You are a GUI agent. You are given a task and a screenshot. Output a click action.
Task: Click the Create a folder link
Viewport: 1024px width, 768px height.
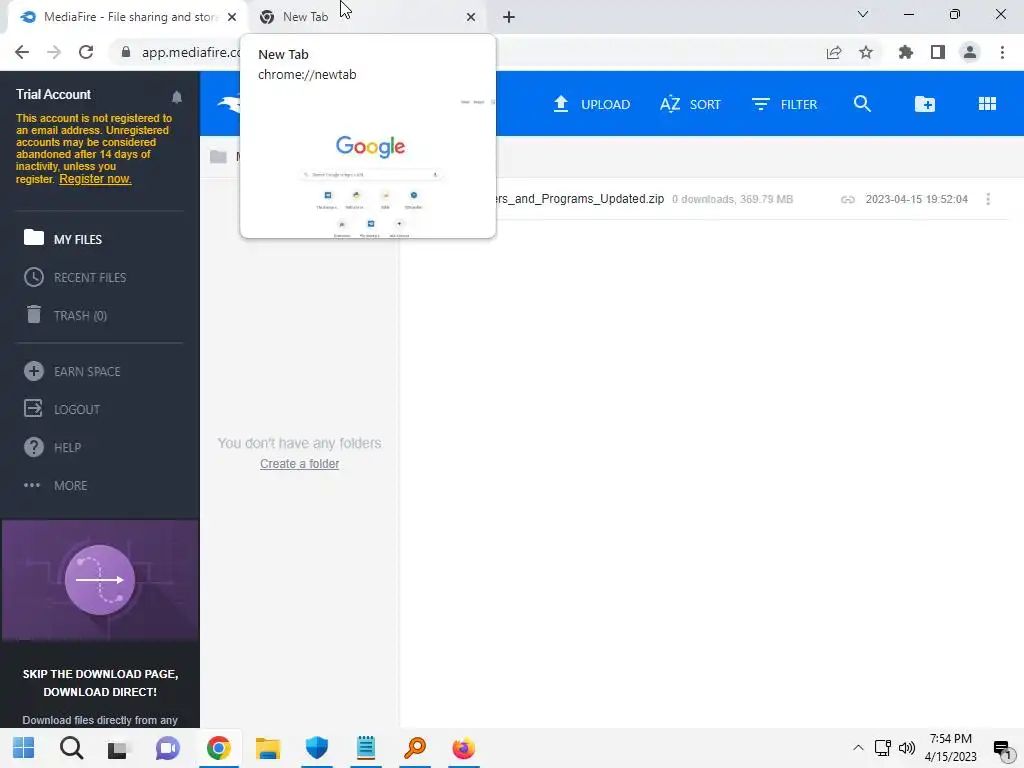pyautogui.click(x=299, y=464)
